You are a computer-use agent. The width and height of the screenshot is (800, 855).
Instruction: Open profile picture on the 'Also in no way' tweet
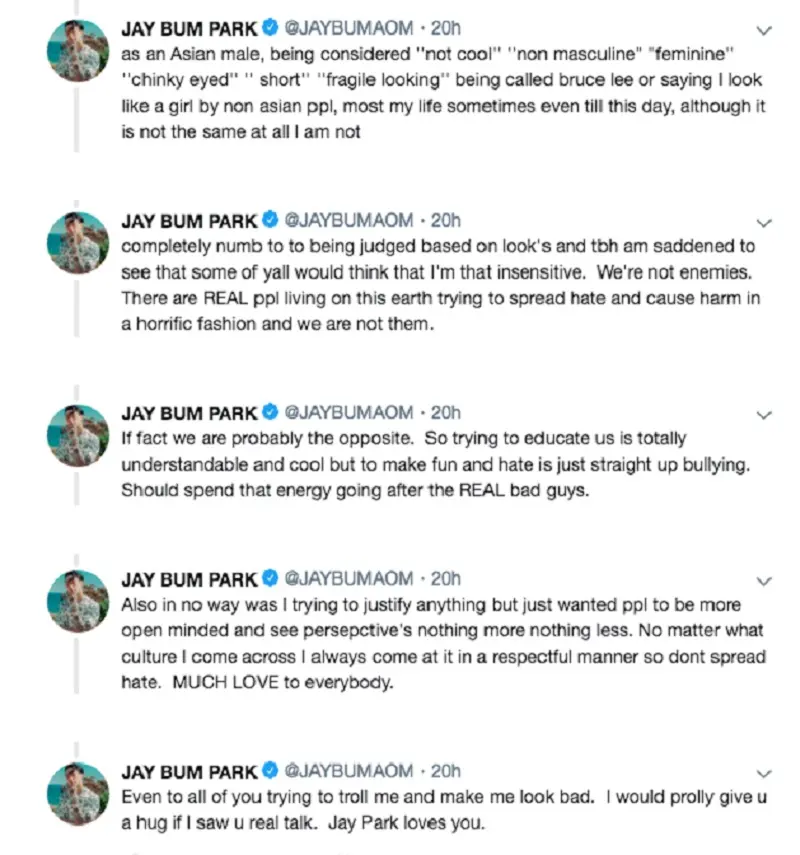click(x=79, y=601)
